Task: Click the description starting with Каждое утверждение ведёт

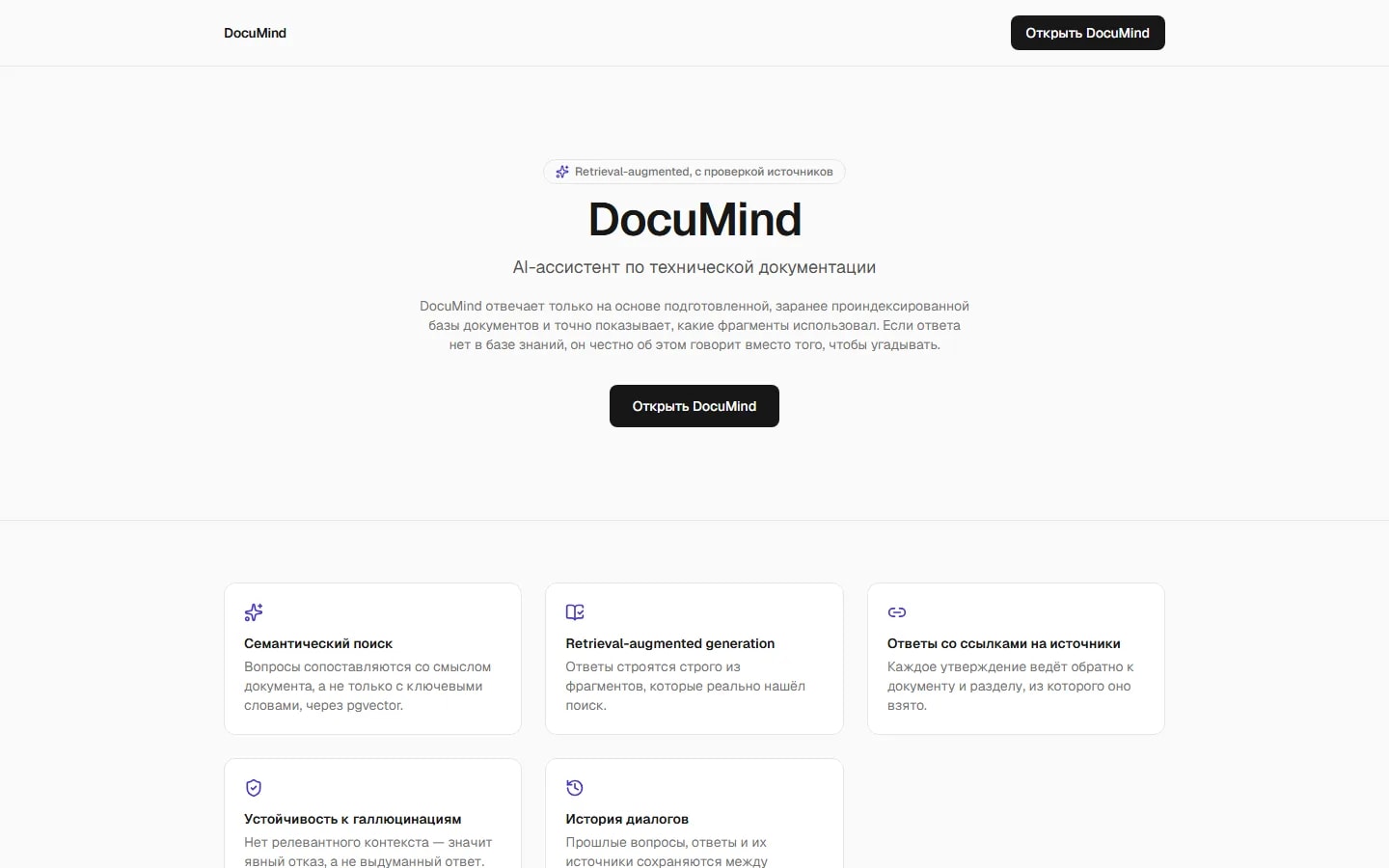Action: click(1010, 686)
